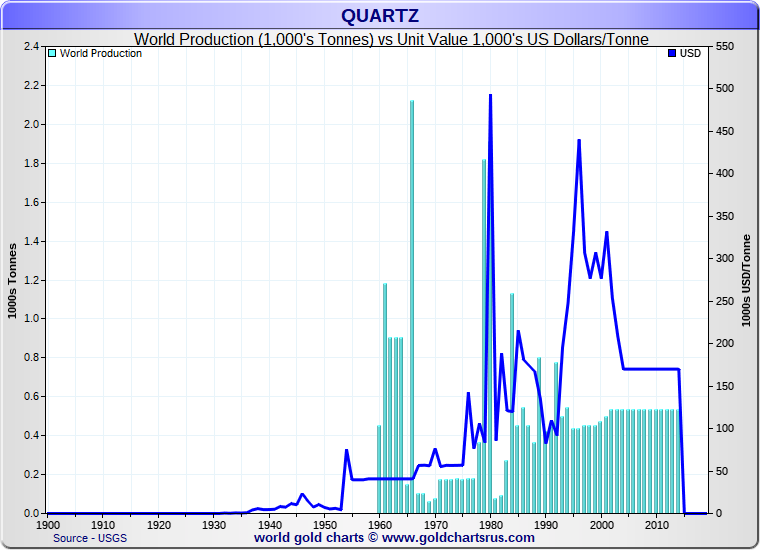This screenshot has width=760, height=550.
Task: Click the 1970 x-axis label
Action: [436, 525]
